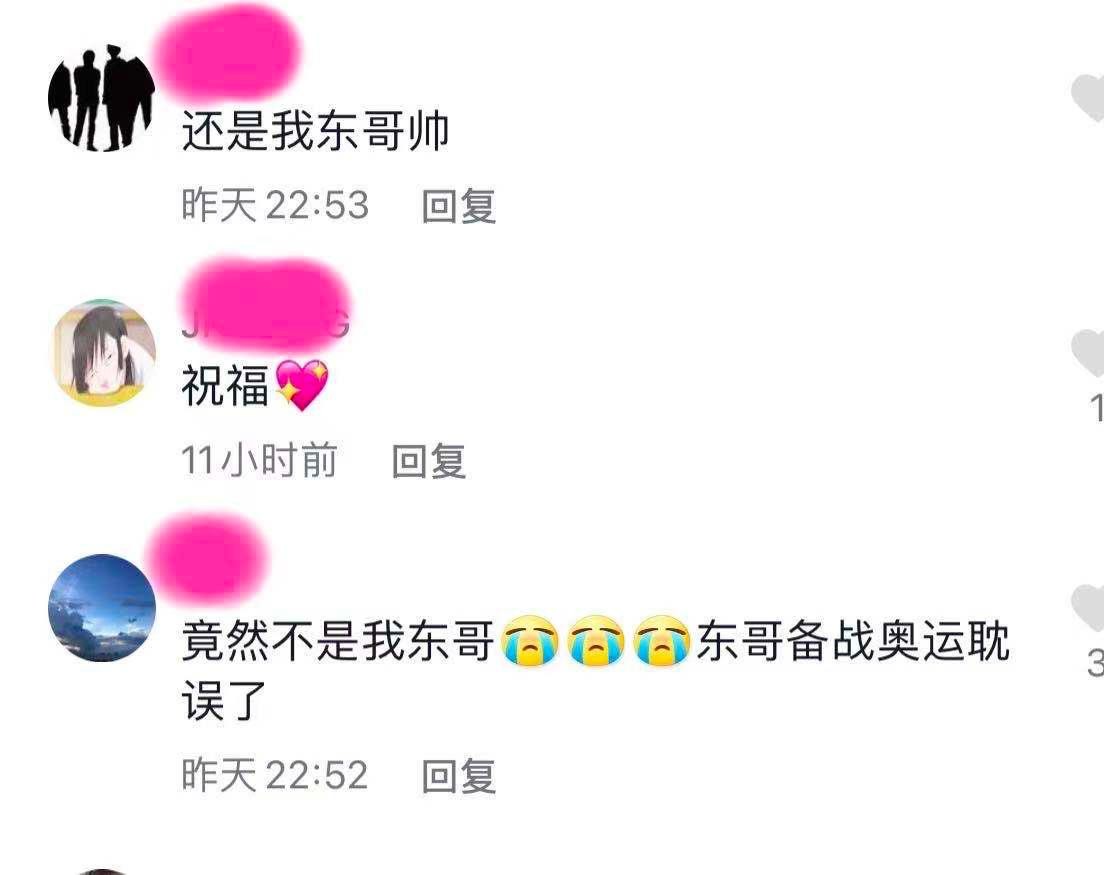Open the silhouette figures avatar profile
The height and width of the screenshot is (875, 1104).
pos(102,98)
